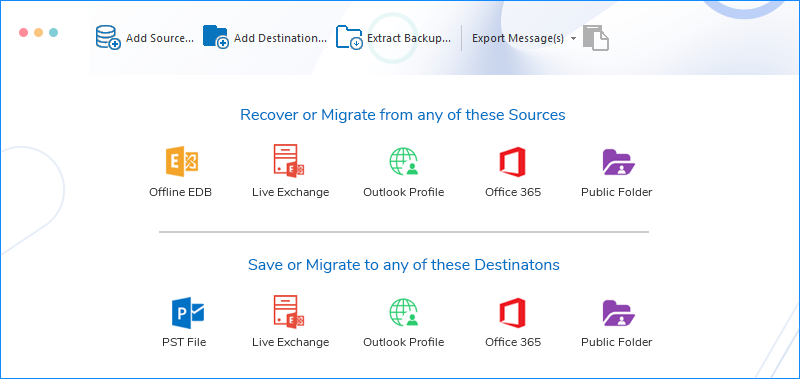Choose Outlook Profile icon under Destinations
This screenshot has width=800, height=379.
click(x=404, y=312)
